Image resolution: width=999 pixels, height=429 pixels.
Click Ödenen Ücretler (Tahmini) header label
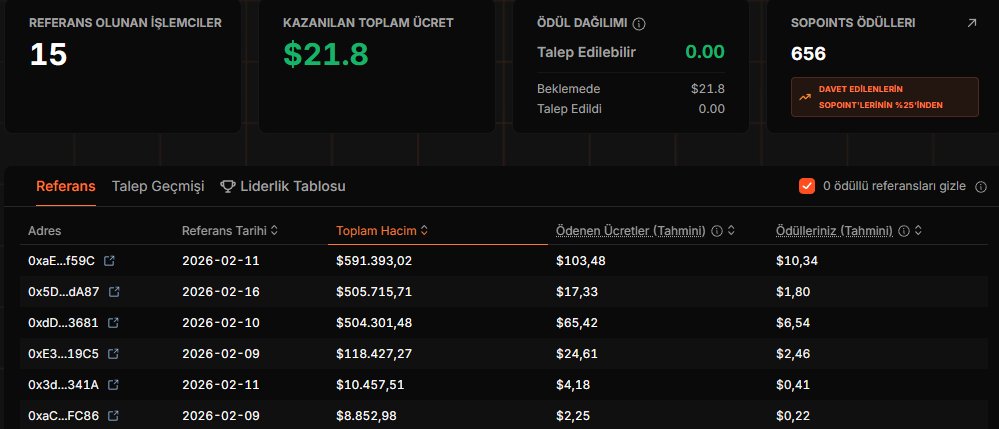coord(631,231)
